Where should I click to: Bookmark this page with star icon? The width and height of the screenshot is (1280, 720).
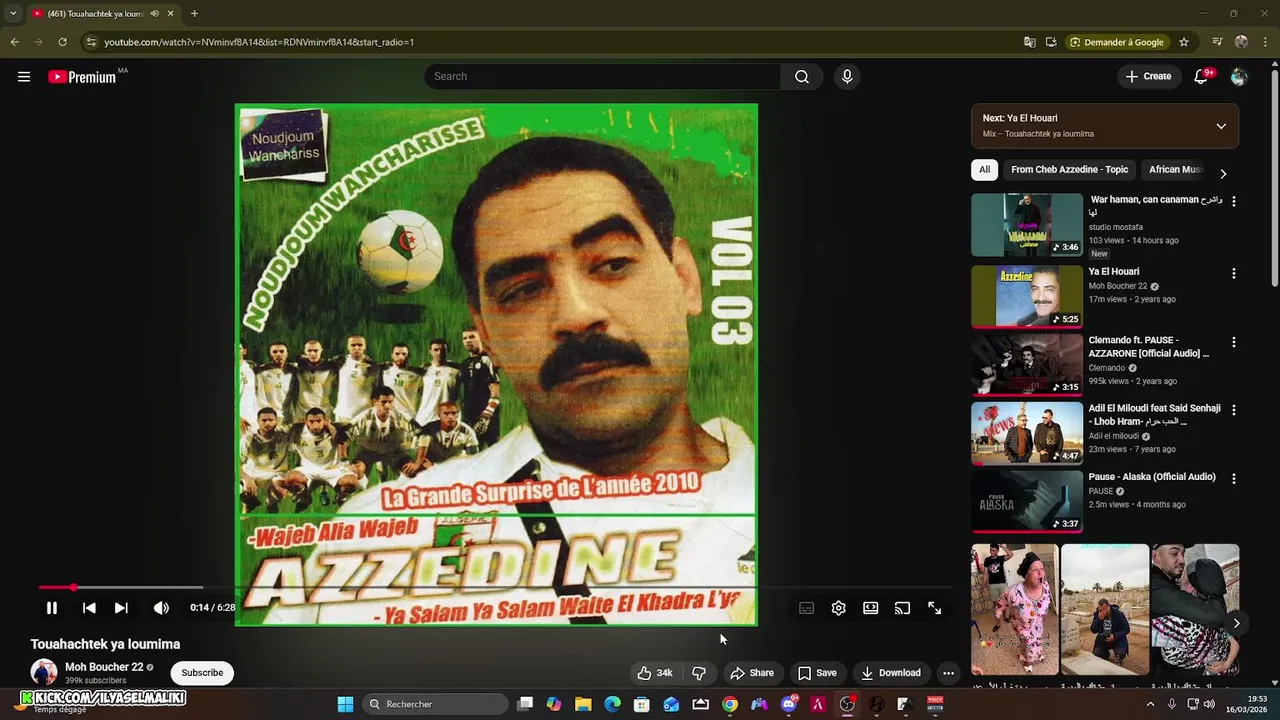[x=1184, y=42]
